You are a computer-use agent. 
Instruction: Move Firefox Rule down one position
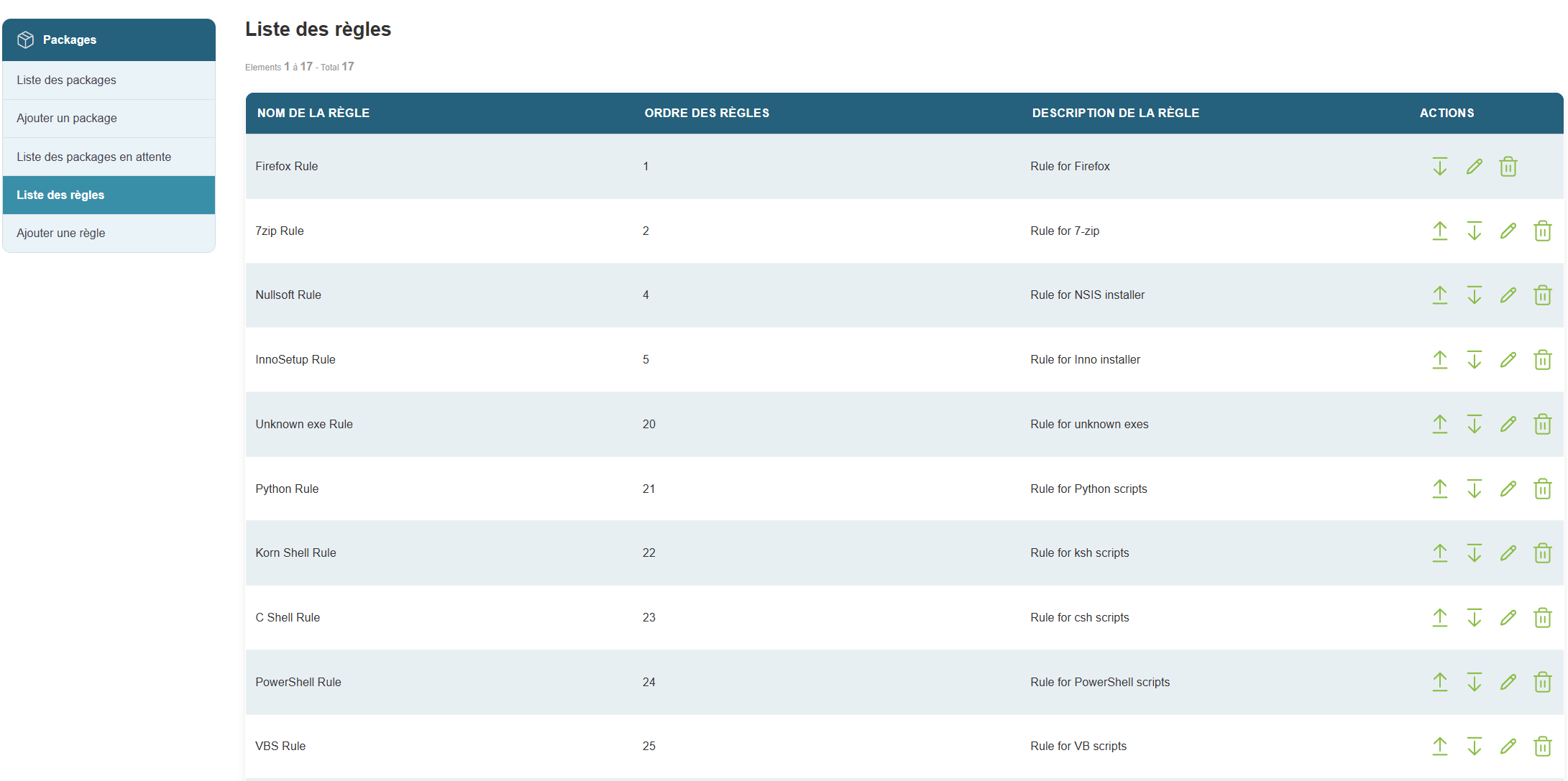[1439, 167]
